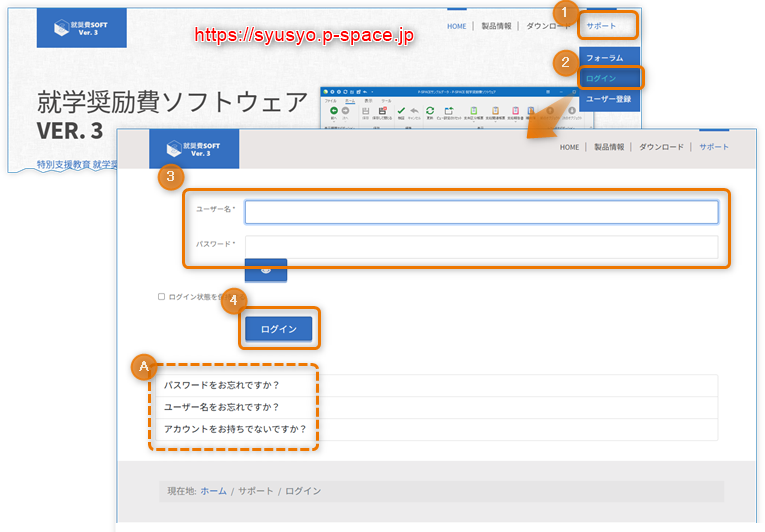Click the 就奨費SOFT logo on the login page header
This screenshot has height=532, width=765.
click(194, 149)
